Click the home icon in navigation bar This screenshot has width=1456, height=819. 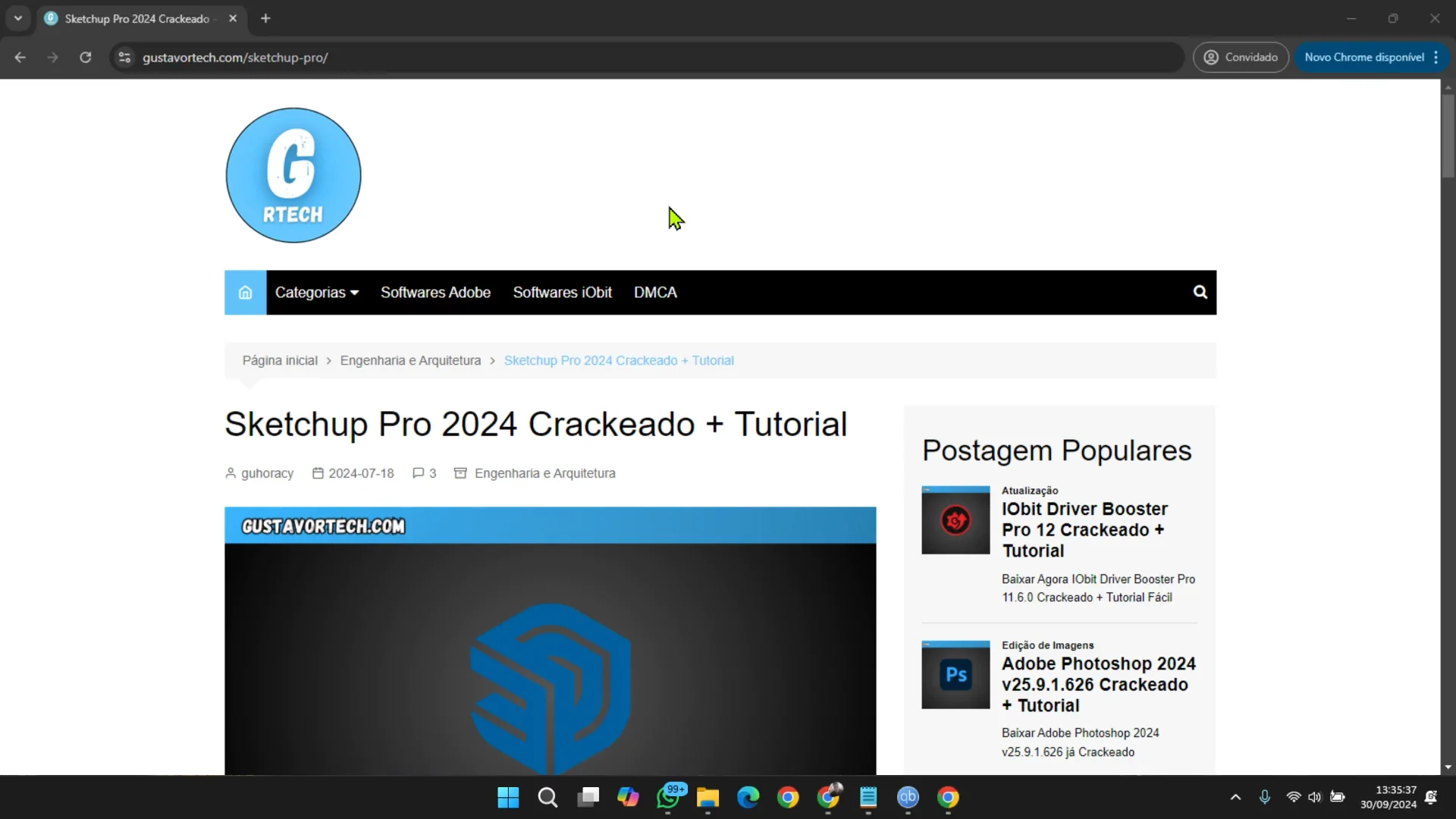[245, 293]
